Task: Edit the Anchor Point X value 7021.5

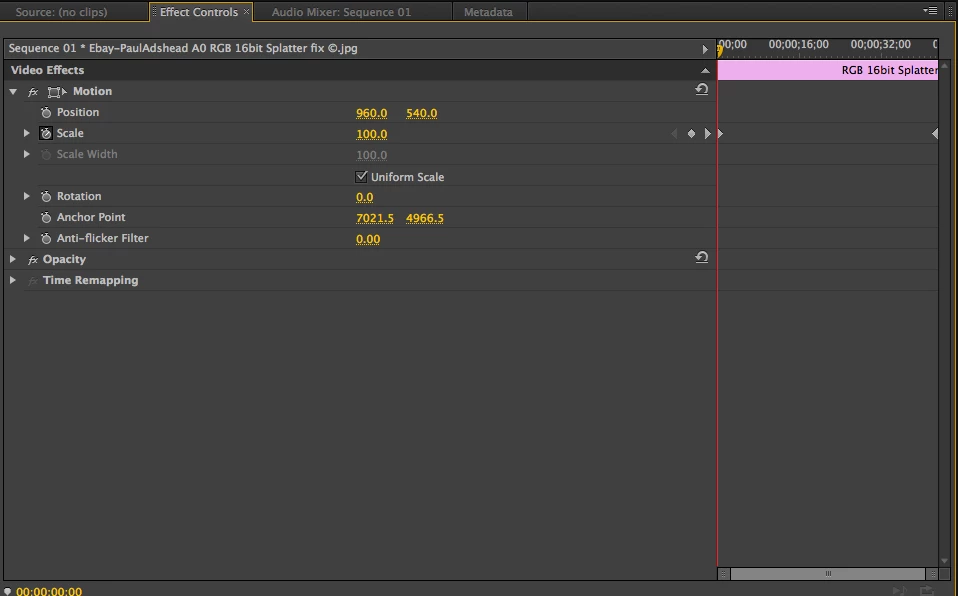Action: (375, 218)
